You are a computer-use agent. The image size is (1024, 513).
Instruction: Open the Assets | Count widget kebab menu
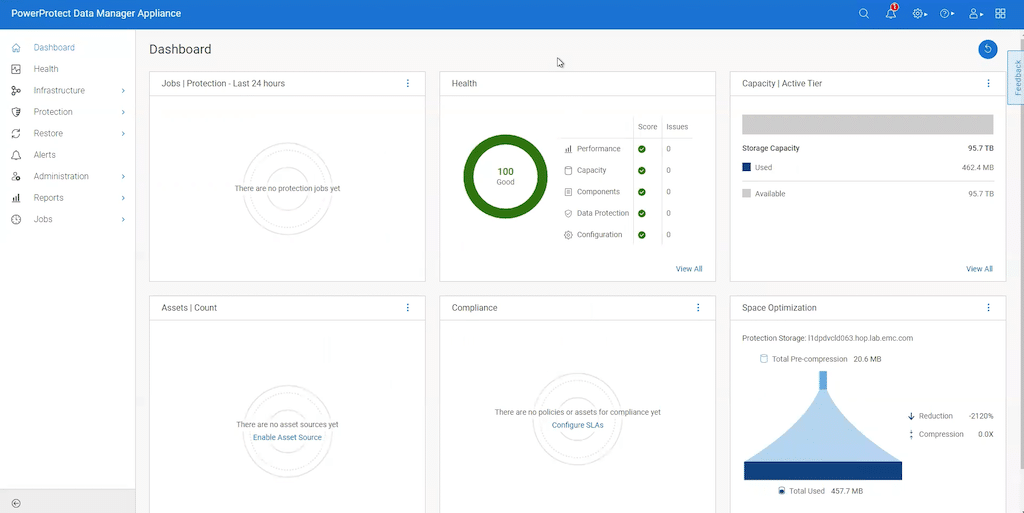click(x=408, y=307)
